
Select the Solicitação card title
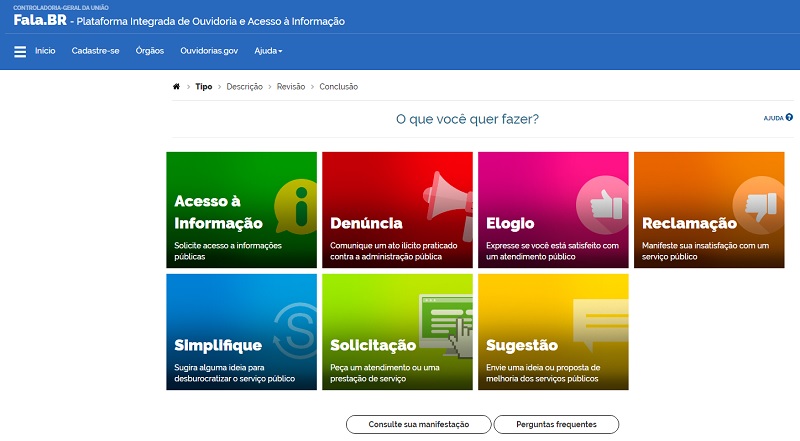coord(373,345)
